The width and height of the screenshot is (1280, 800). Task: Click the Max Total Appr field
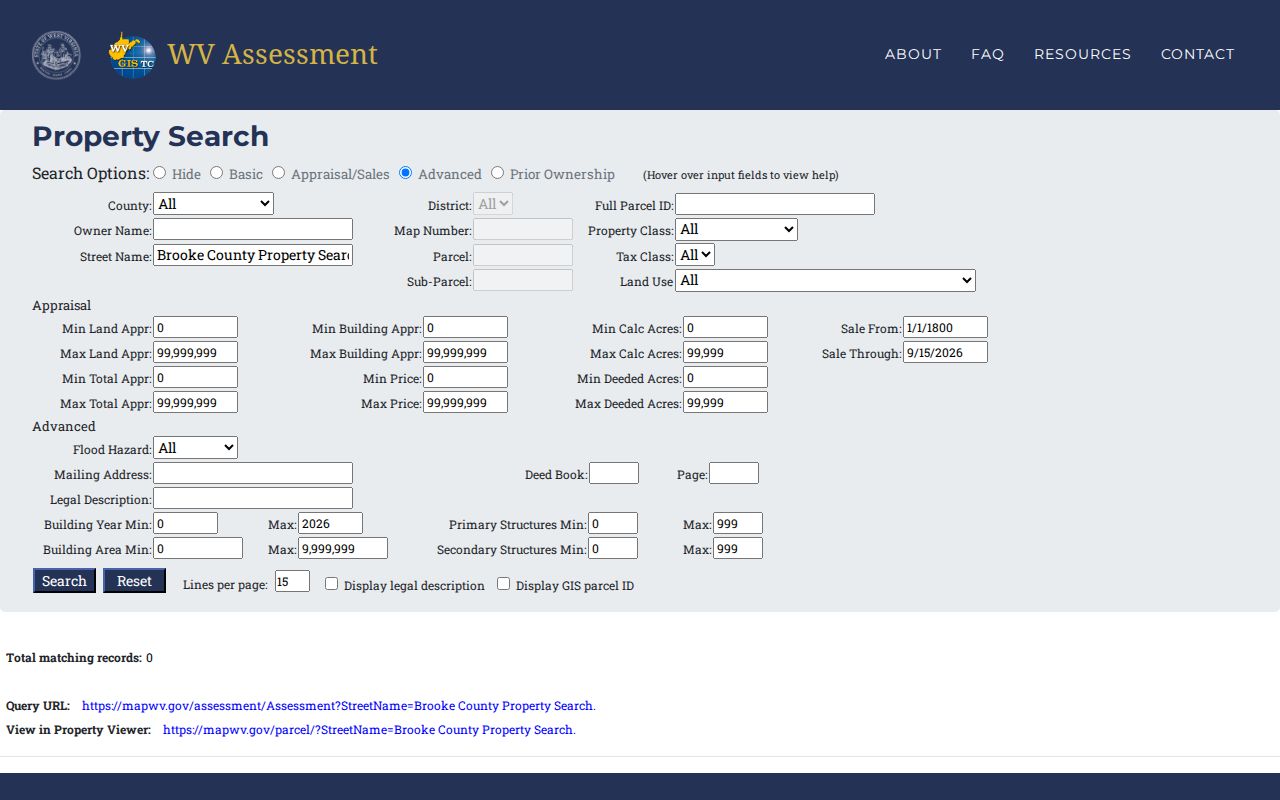195,402
